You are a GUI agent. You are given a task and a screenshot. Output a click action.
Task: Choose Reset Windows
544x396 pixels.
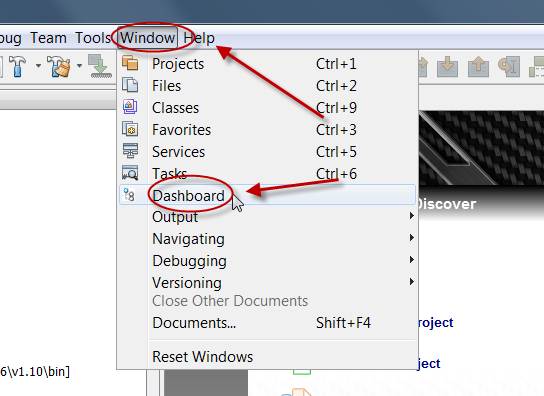coord(267,356)
